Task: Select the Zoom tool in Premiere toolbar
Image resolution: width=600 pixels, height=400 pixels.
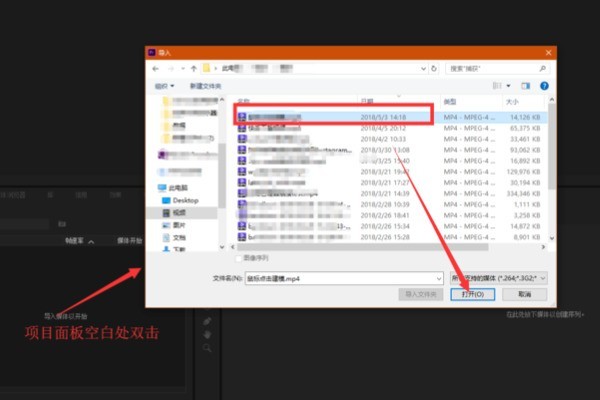Action: pos(207,348)
